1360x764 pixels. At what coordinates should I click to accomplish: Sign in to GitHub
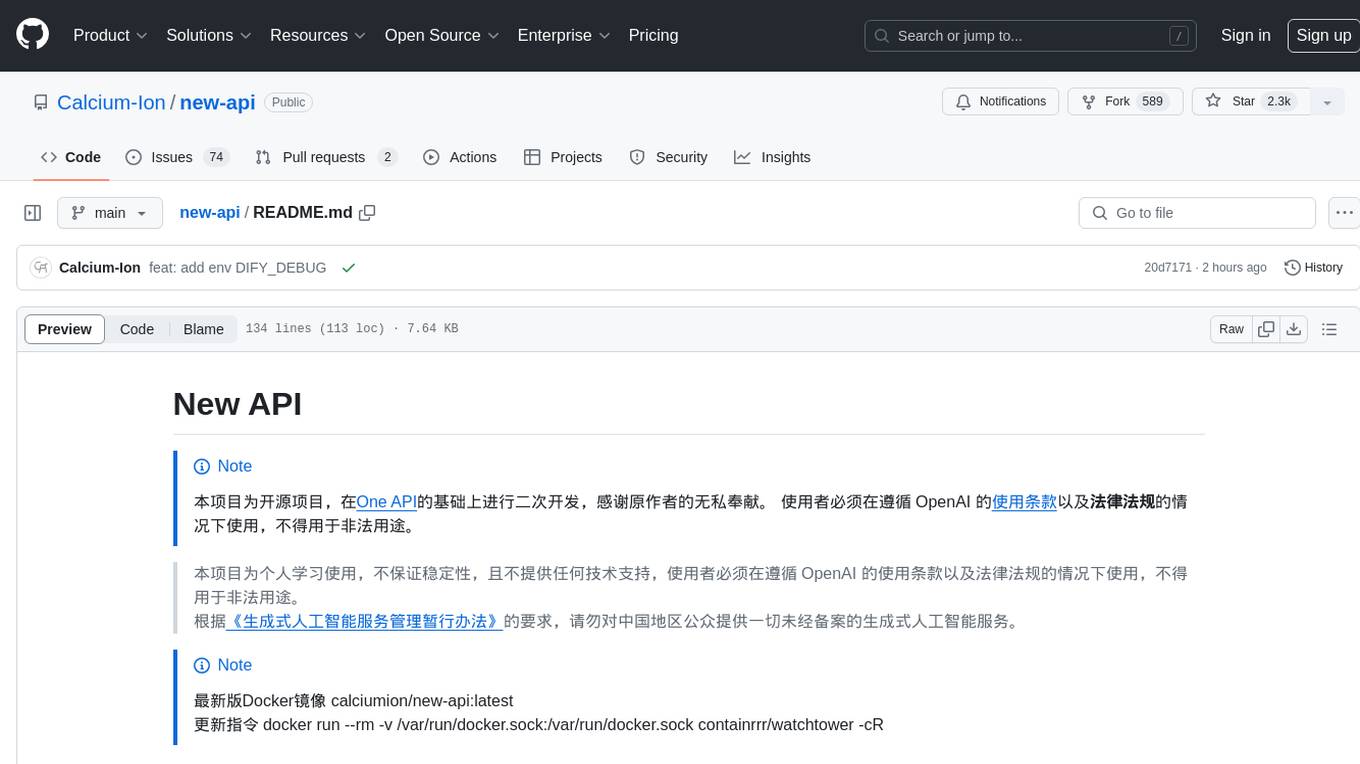coord(1245,35)
